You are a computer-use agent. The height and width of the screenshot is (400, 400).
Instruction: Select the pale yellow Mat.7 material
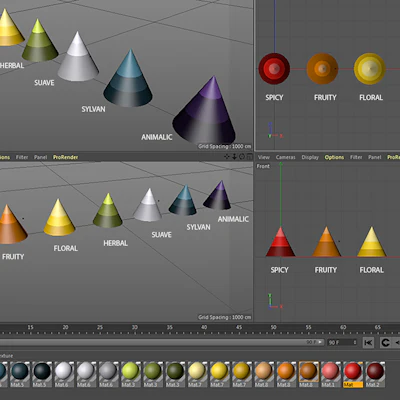197,374
